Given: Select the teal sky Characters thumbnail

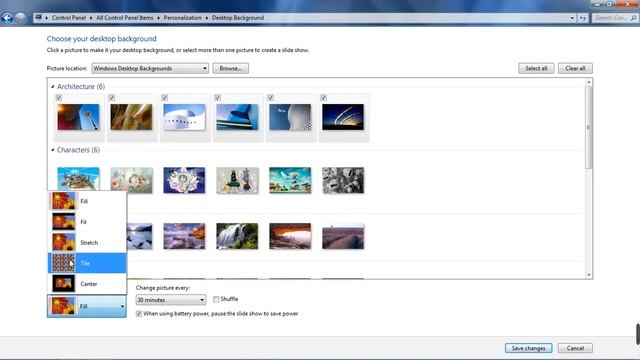Looking at the screenshot, I should [x=290, y=180].
